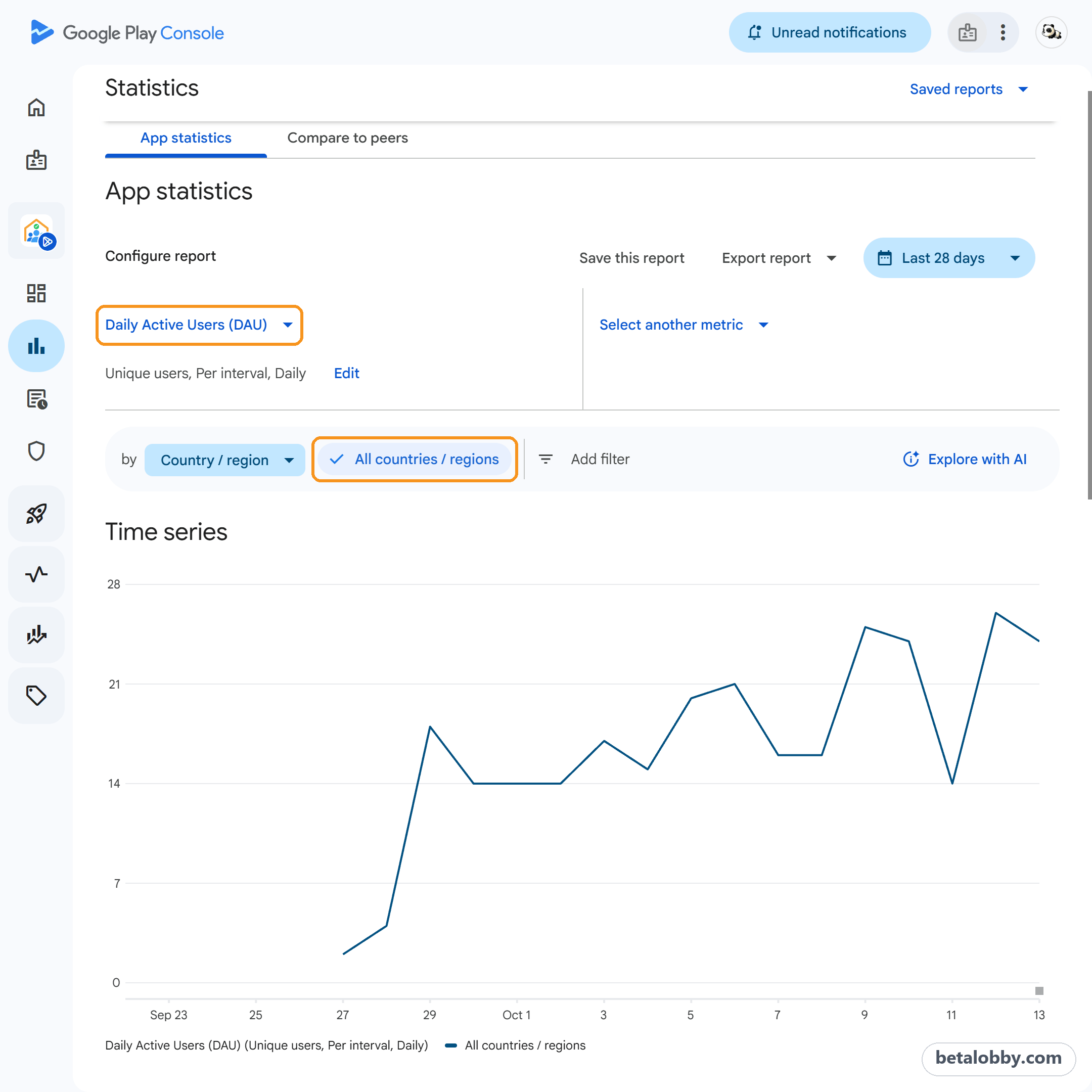The width and height of the screenshot is (1092, 1092).
Task: Open Country / region dimension dropdown
Action: tap(225, 460)
